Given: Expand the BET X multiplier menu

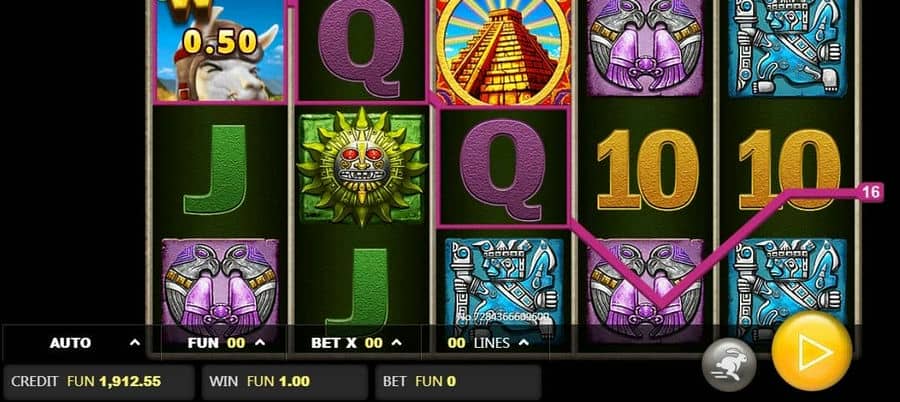Looking at the screenshot, I should pos(356,343).
